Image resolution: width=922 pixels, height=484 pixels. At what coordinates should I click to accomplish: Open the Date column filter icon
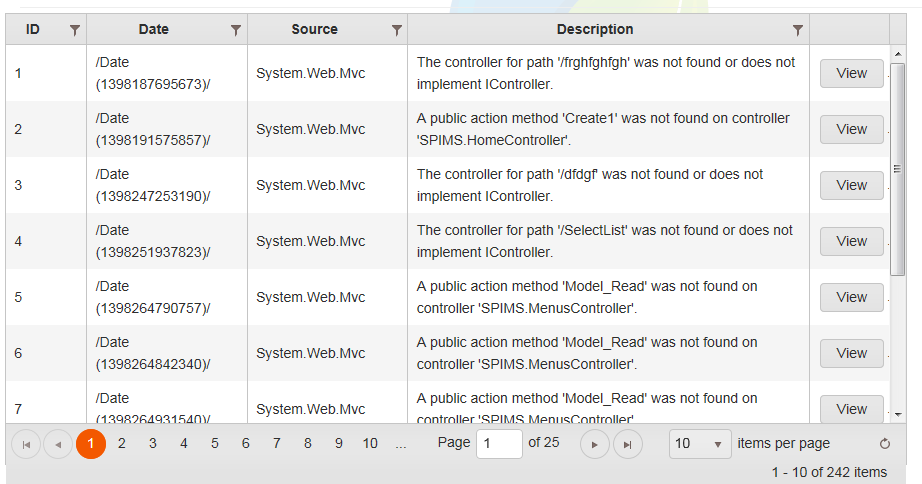click(x=235, y=30)
